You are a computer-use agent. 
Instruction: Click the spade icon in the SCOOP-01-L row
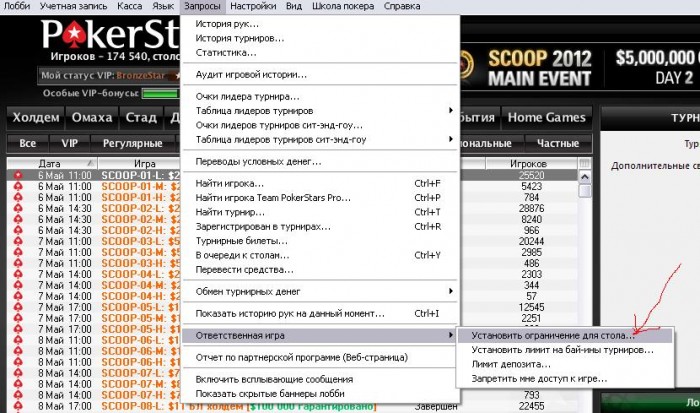(x=18, y=175)
